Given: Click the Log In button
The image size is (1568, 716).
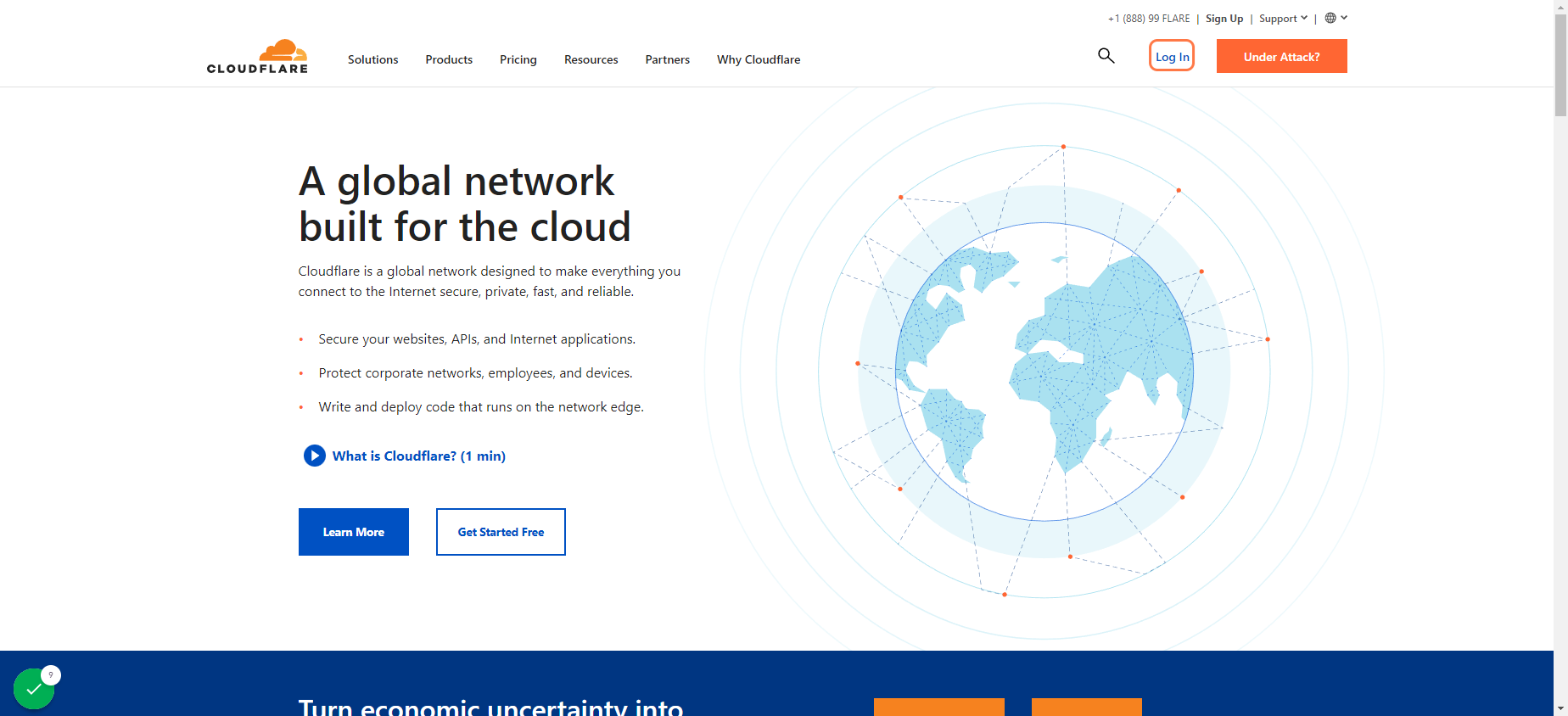Looking at the screenshot, I should (1172, 56).
